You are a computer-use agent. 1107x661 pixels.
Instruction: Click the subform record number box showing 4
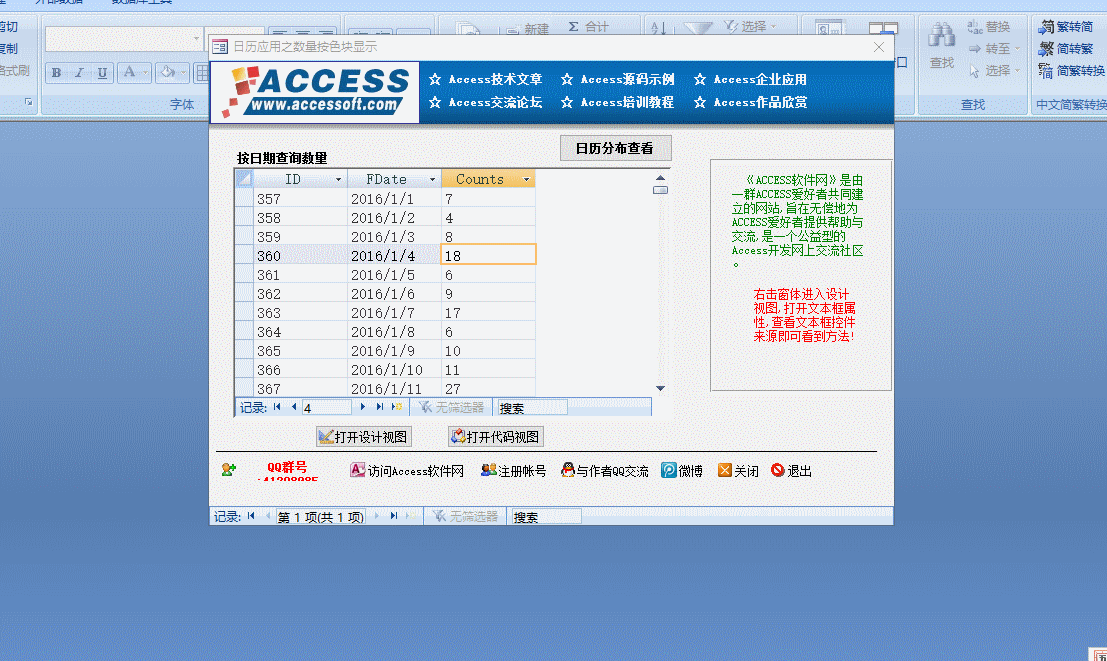pos(327,407)
